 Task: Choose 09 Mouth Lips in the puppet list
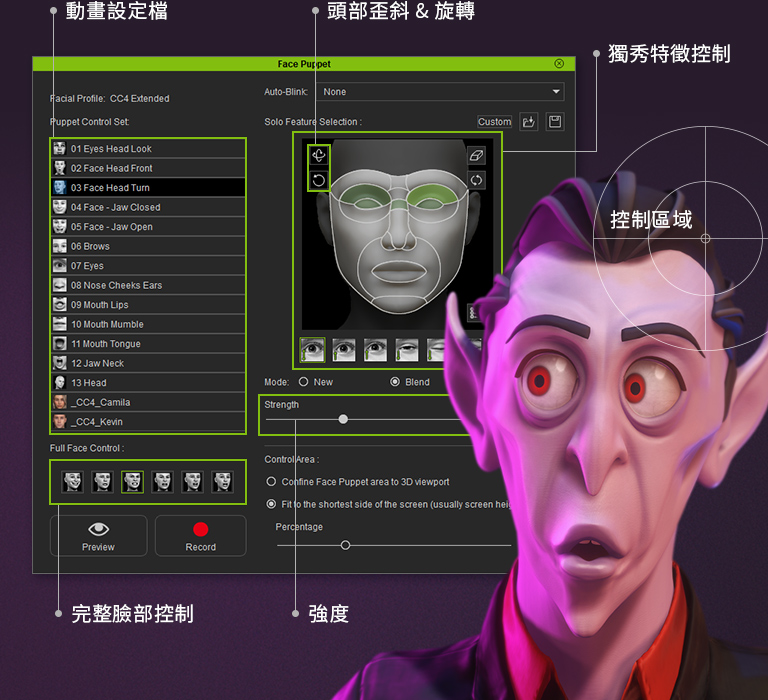click(148, 305)
